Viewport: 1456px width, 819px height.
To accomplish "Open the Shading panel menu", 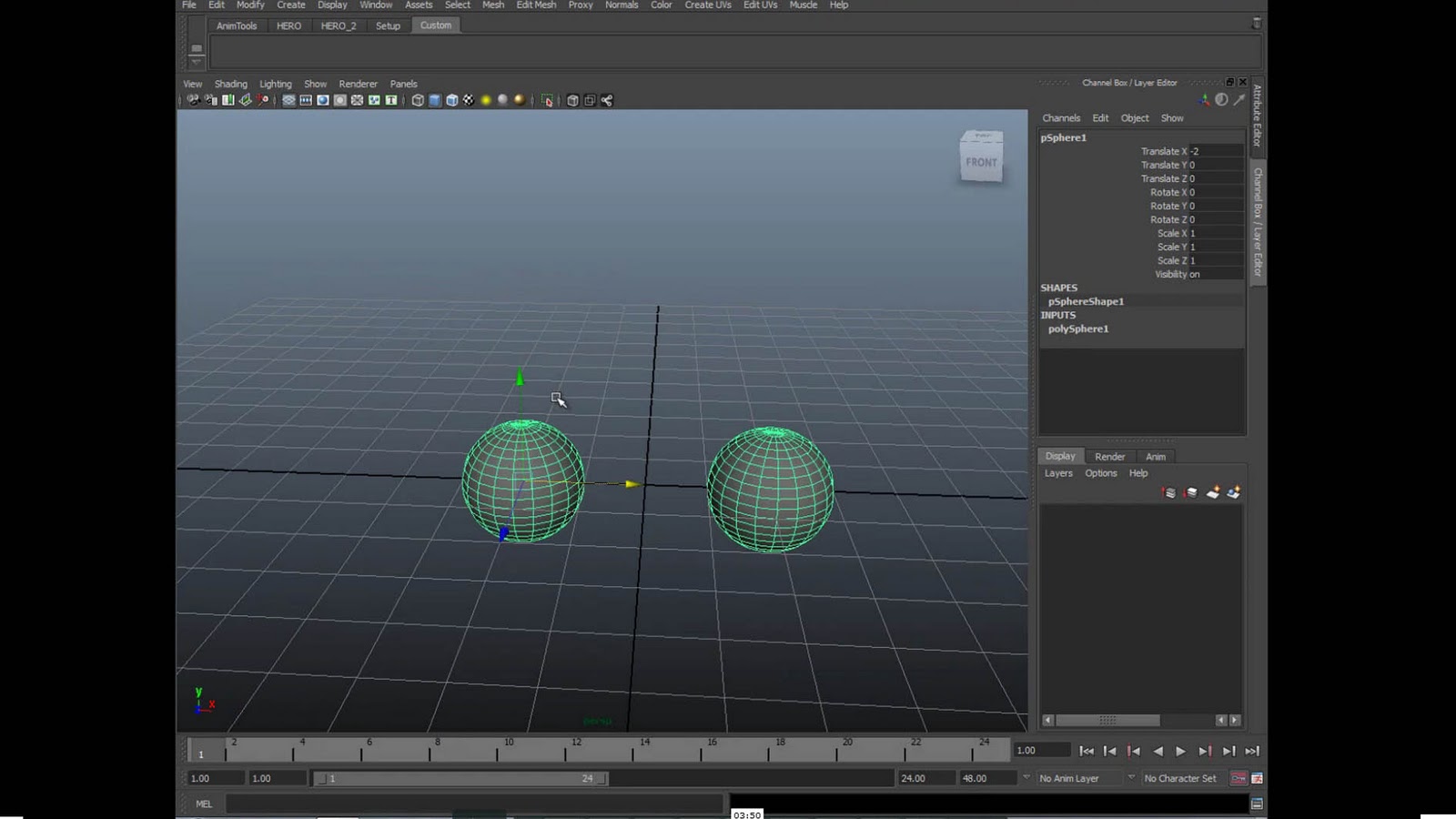I will click(230, 84).
